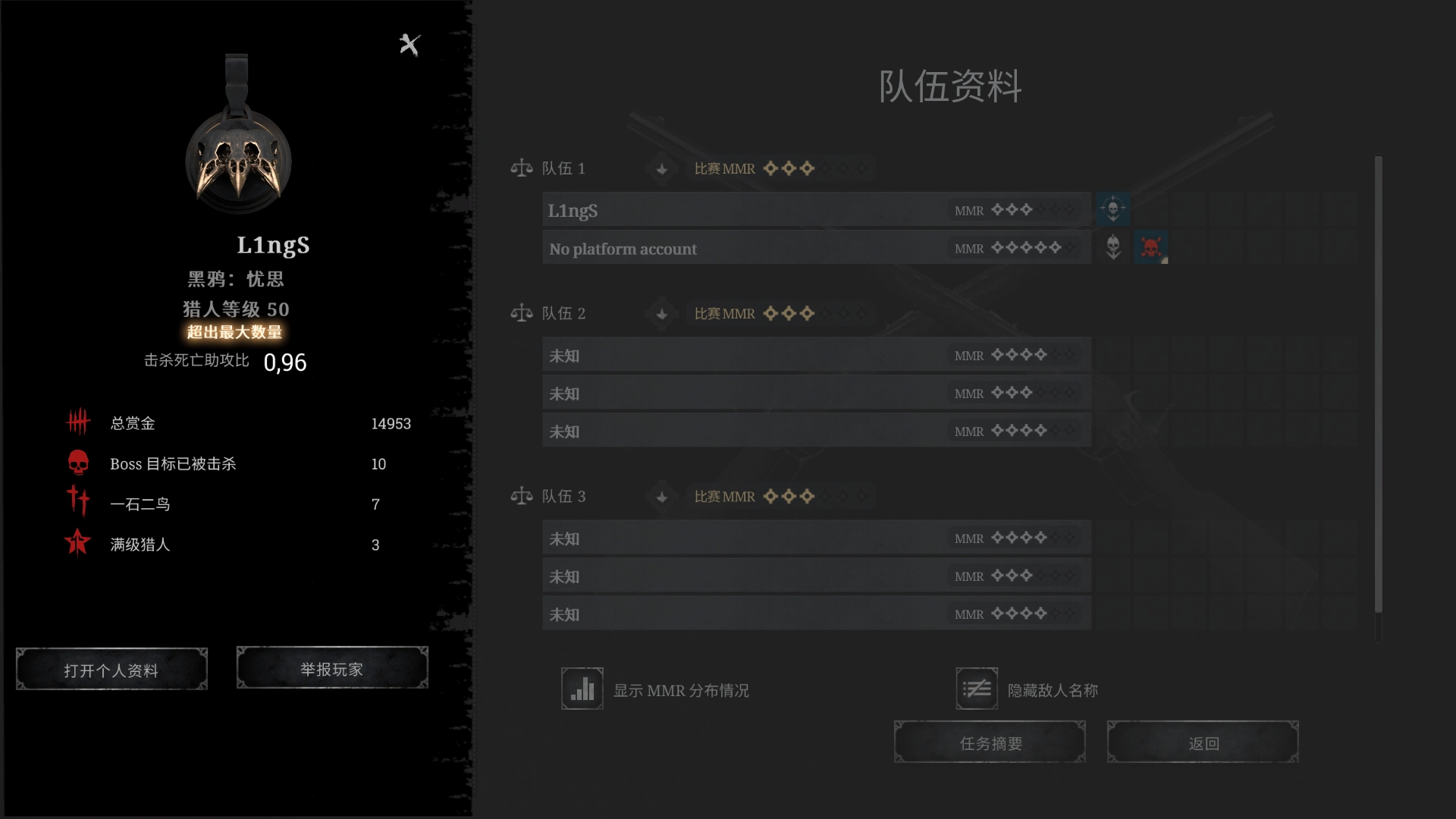1456x819 pixels.
Task: Close the L1ngS player profile panel
Action: (409, 45)
